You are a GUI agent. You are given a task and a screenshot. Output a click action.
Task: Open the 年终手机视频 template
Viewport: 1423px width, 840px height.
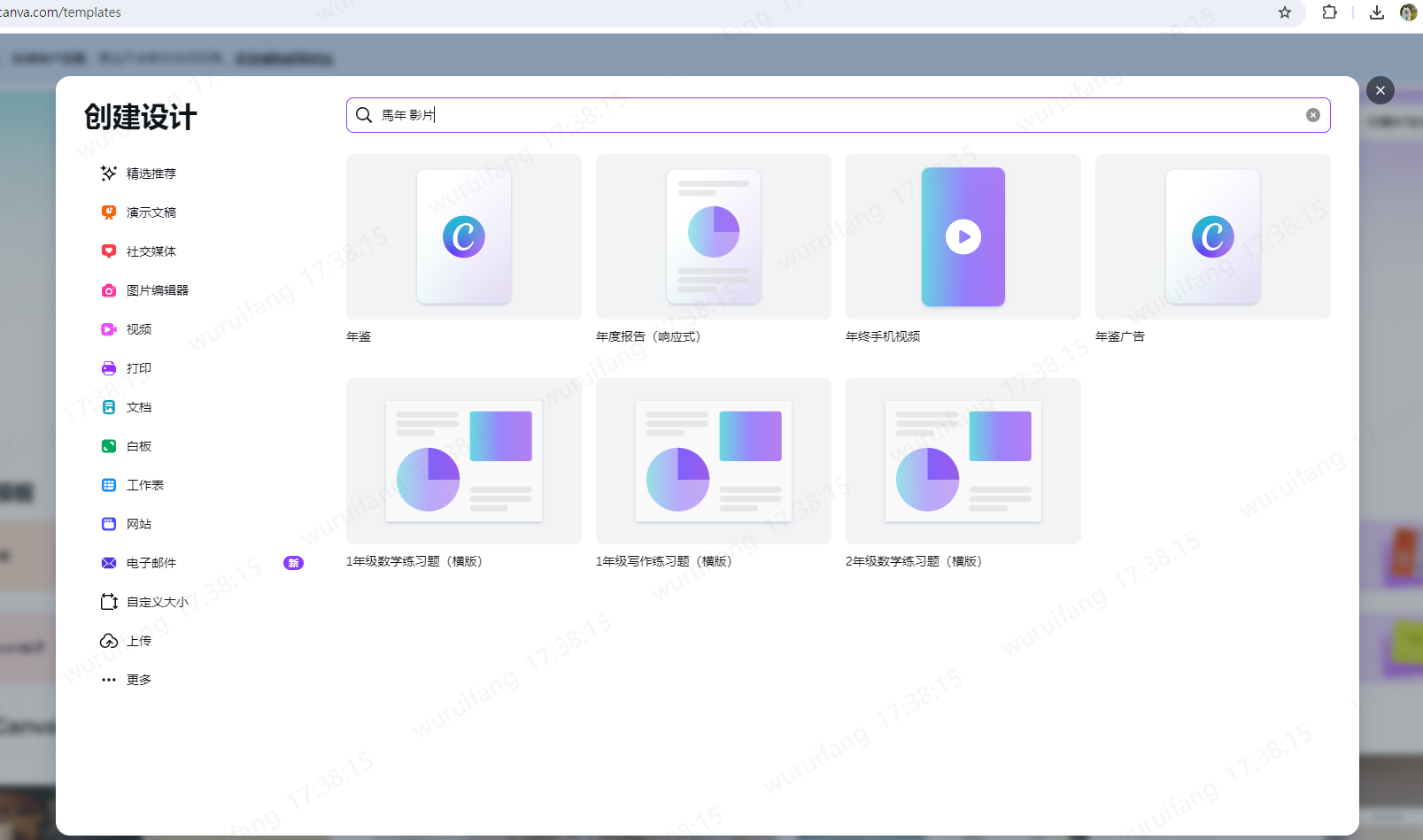tap(963, 236)
